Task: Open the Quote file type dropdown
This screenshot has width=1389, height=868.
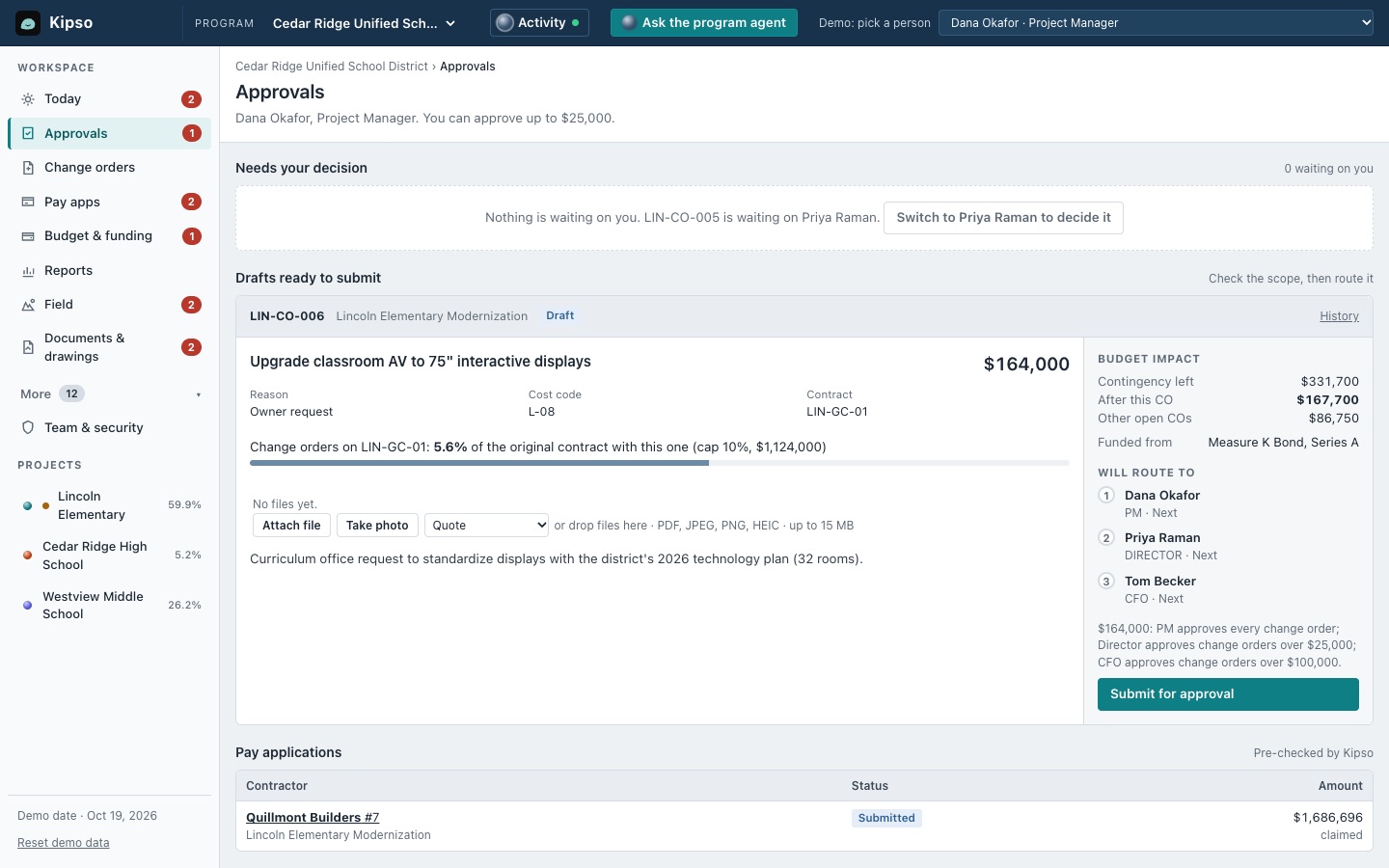Action: pyautogui.click(x=487, y=525)
